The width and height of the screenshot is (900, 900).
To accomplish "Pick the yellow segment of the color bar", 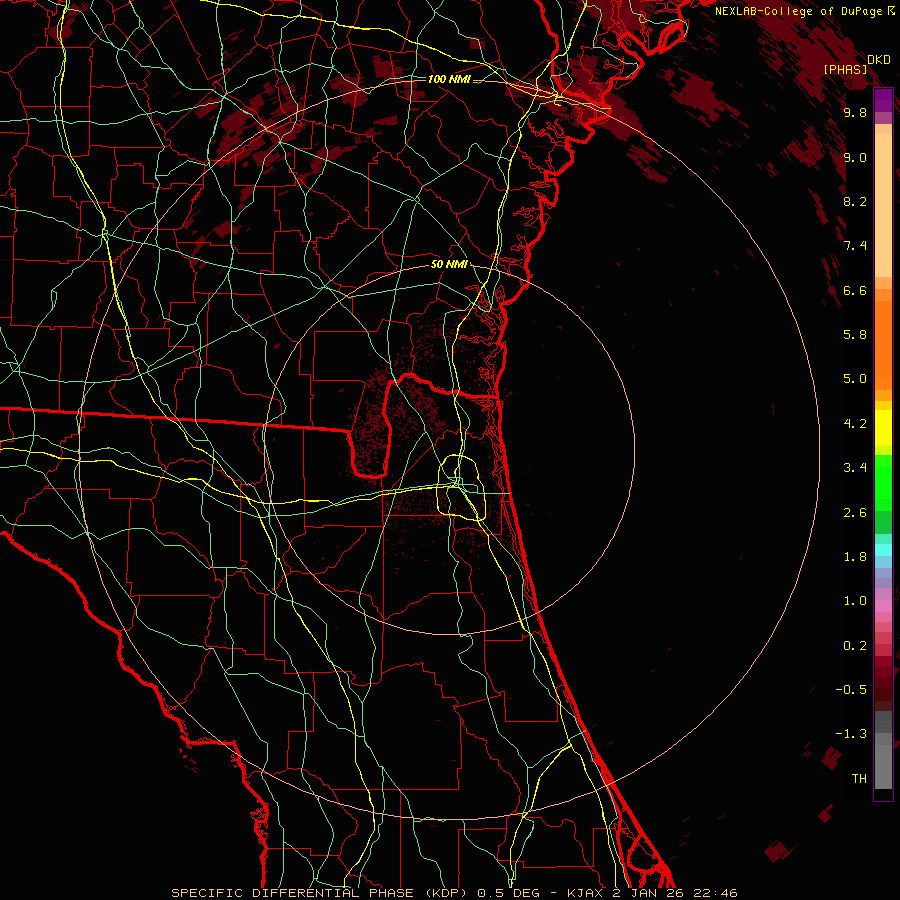I will click(883, 428).
